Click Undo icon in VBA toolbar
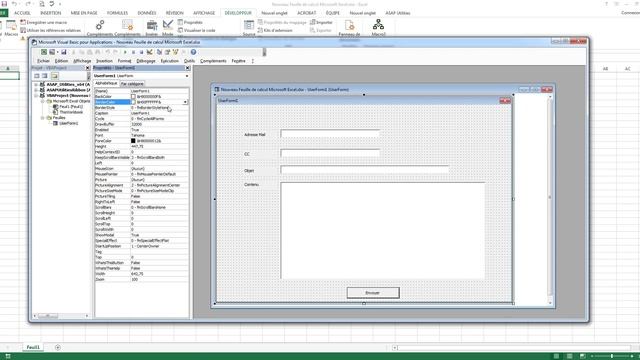 tap(108, 52)
